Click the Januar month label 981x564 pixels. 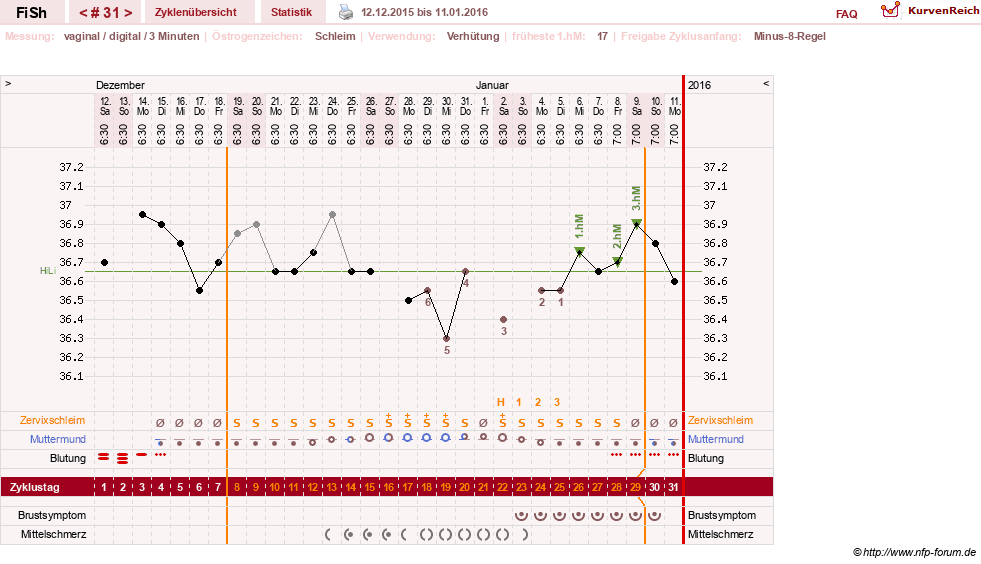[492, 85]
